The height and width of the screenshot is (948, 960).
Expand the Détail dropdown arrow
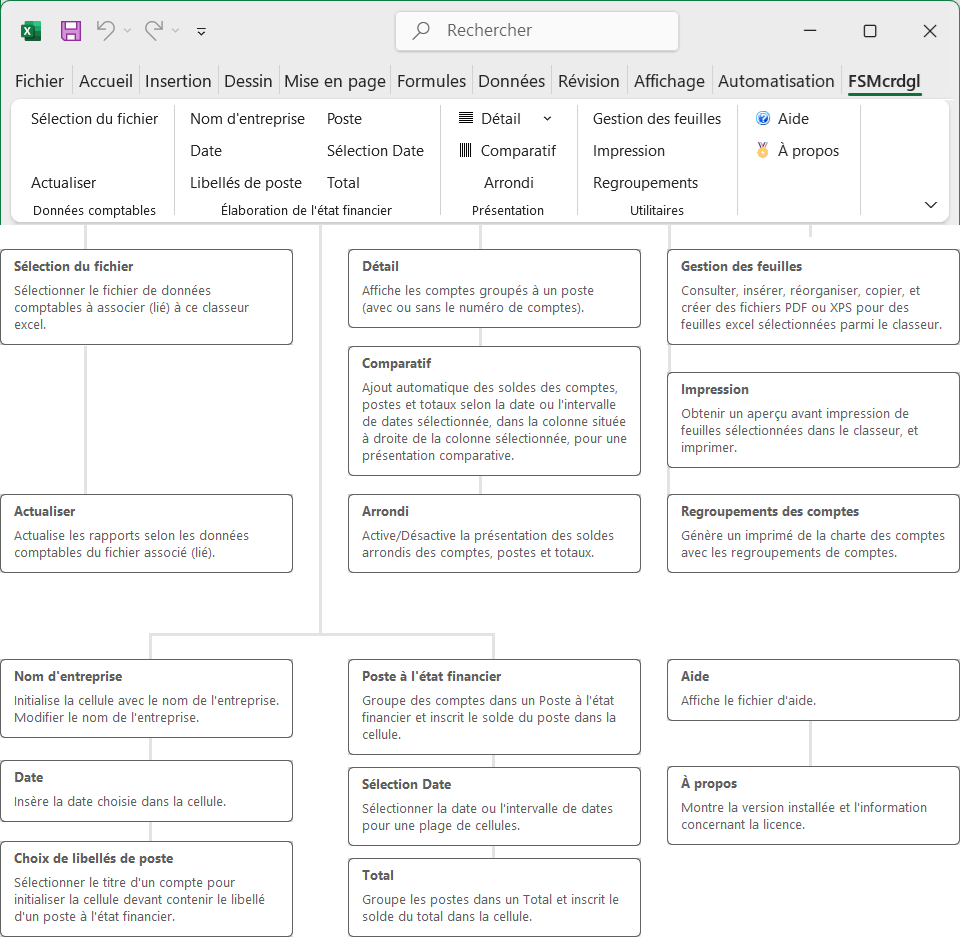[x=547, y=119]
